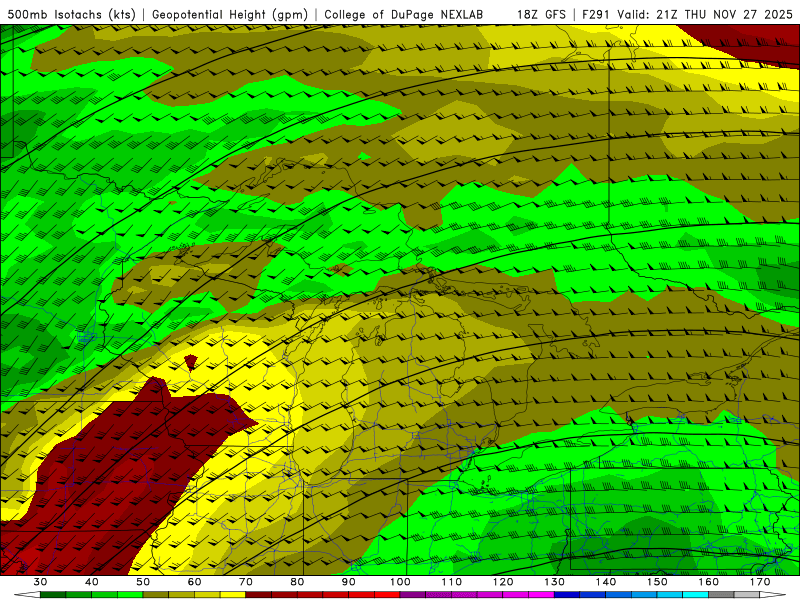Click the "Geopotential Height (gpm)" label
This screenshot has height=600, width=800.
230,14
